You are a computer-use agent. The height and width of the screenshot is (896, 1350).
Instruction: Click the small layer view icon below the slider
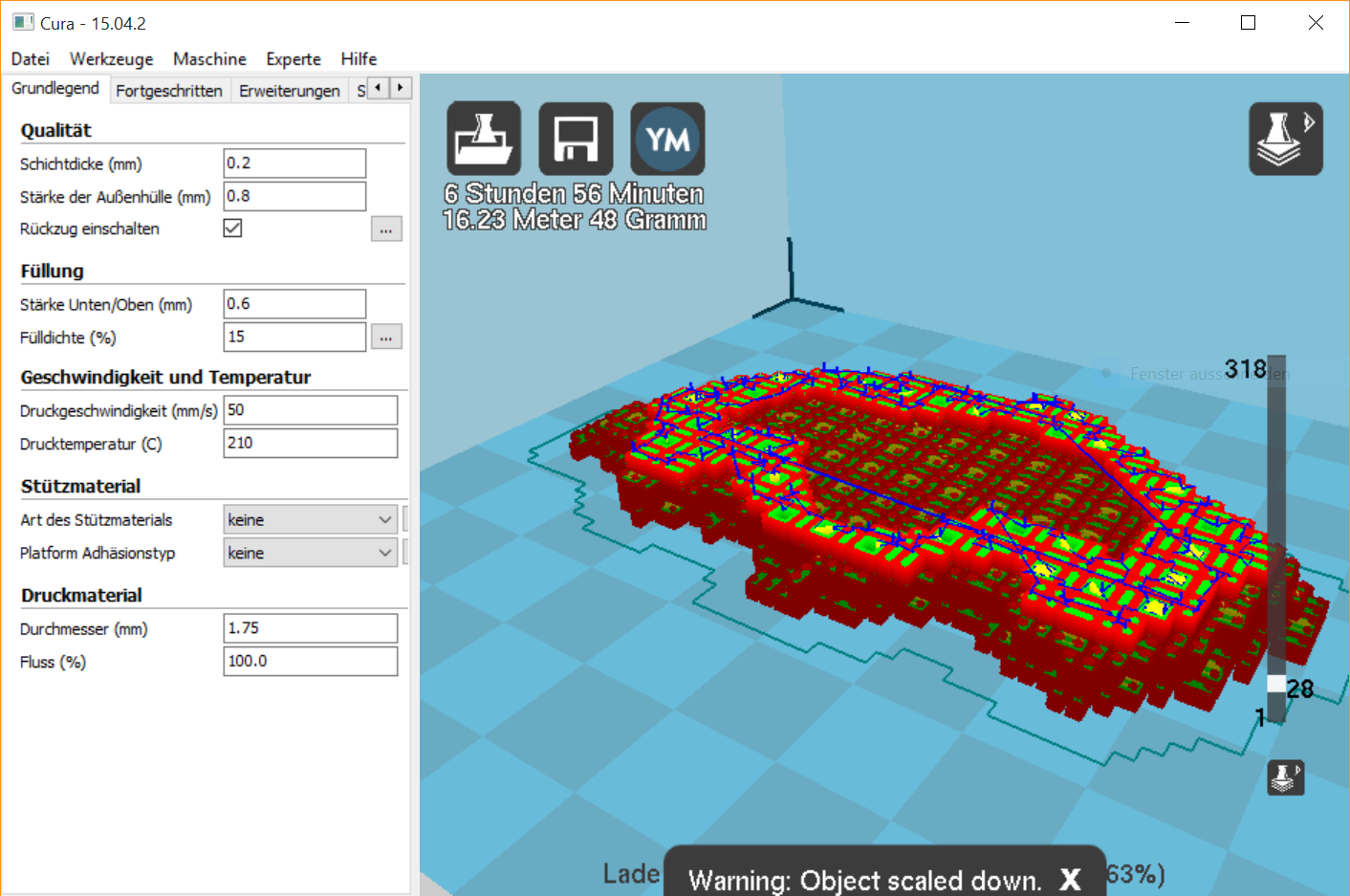[x=1286, y=777]
